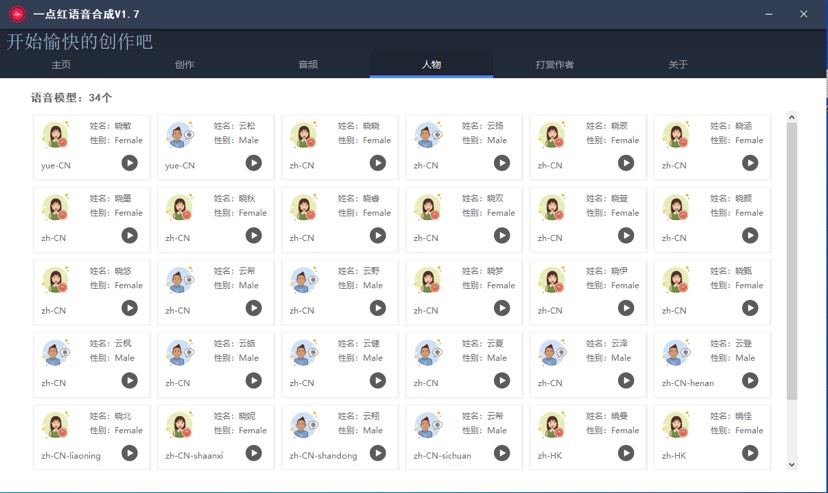The height and width of the screenshot is (493, 828).
Task: Click the avatar of the zh-CN-henan voice
Action: pyautogui.click(x=676, y=352)
